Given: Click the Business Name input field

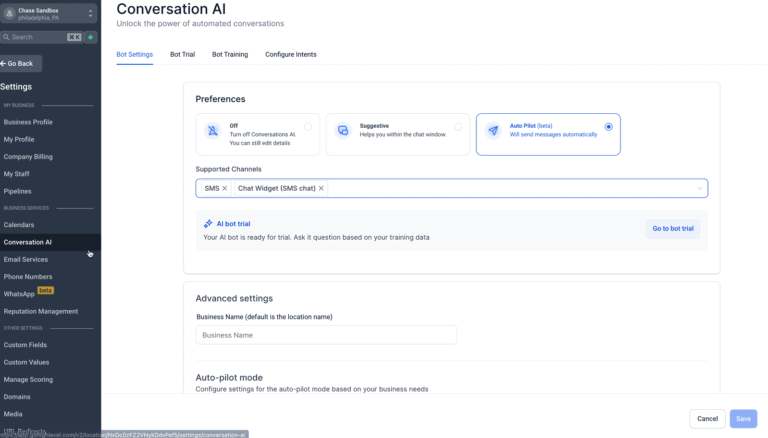Looking at the screenshot, I should pyautogui.click(x=326, y=335).
